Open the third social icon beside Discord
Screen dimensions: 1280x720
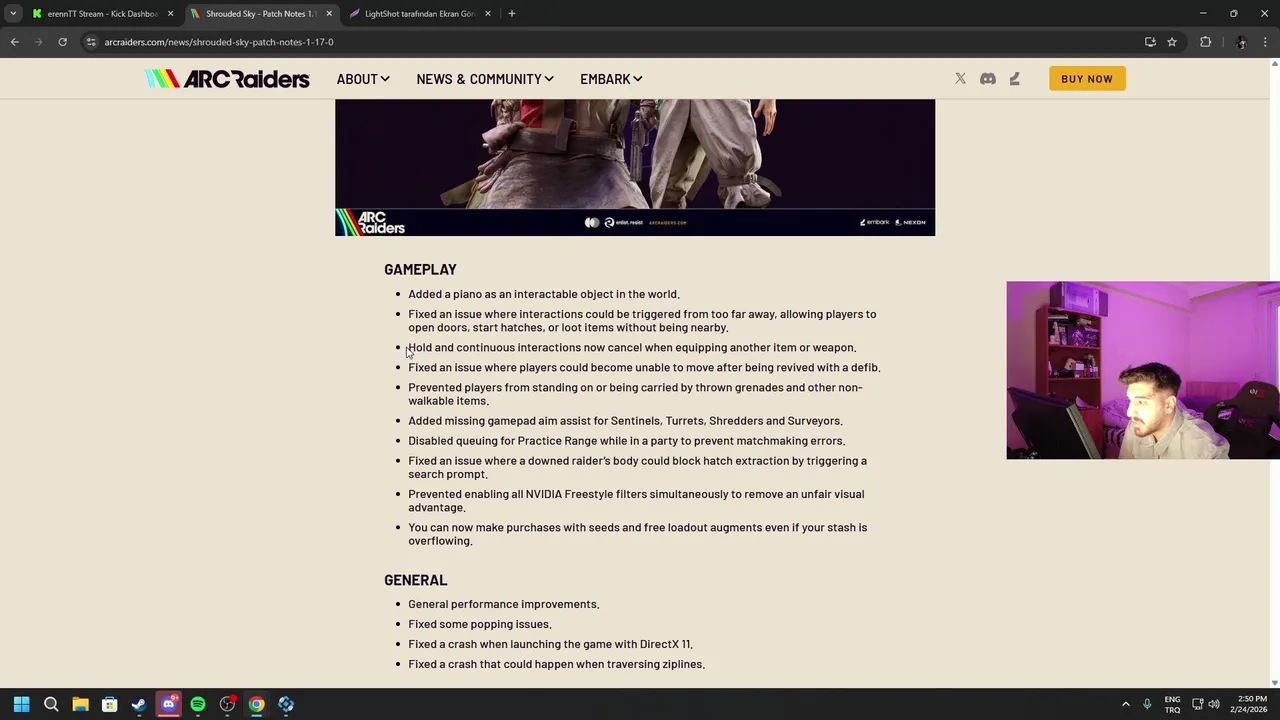(x=1015, y=79)
